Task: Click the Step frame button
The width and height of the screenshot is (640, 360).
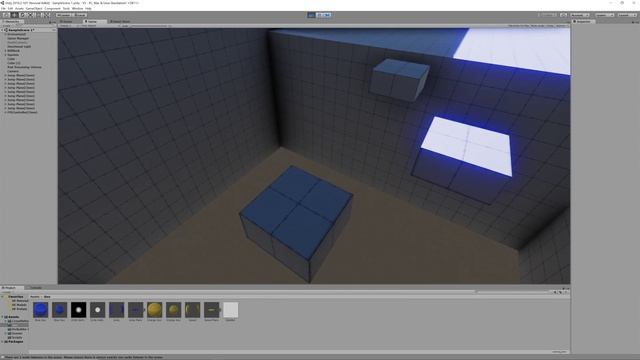Action: click(x=327, y=15)
